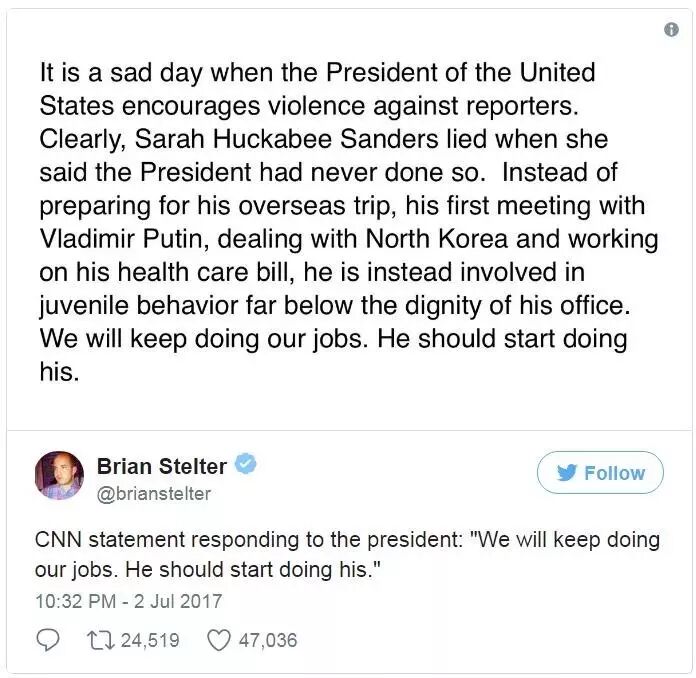
Task: View the 47,036 likes count
Action: 268,640
